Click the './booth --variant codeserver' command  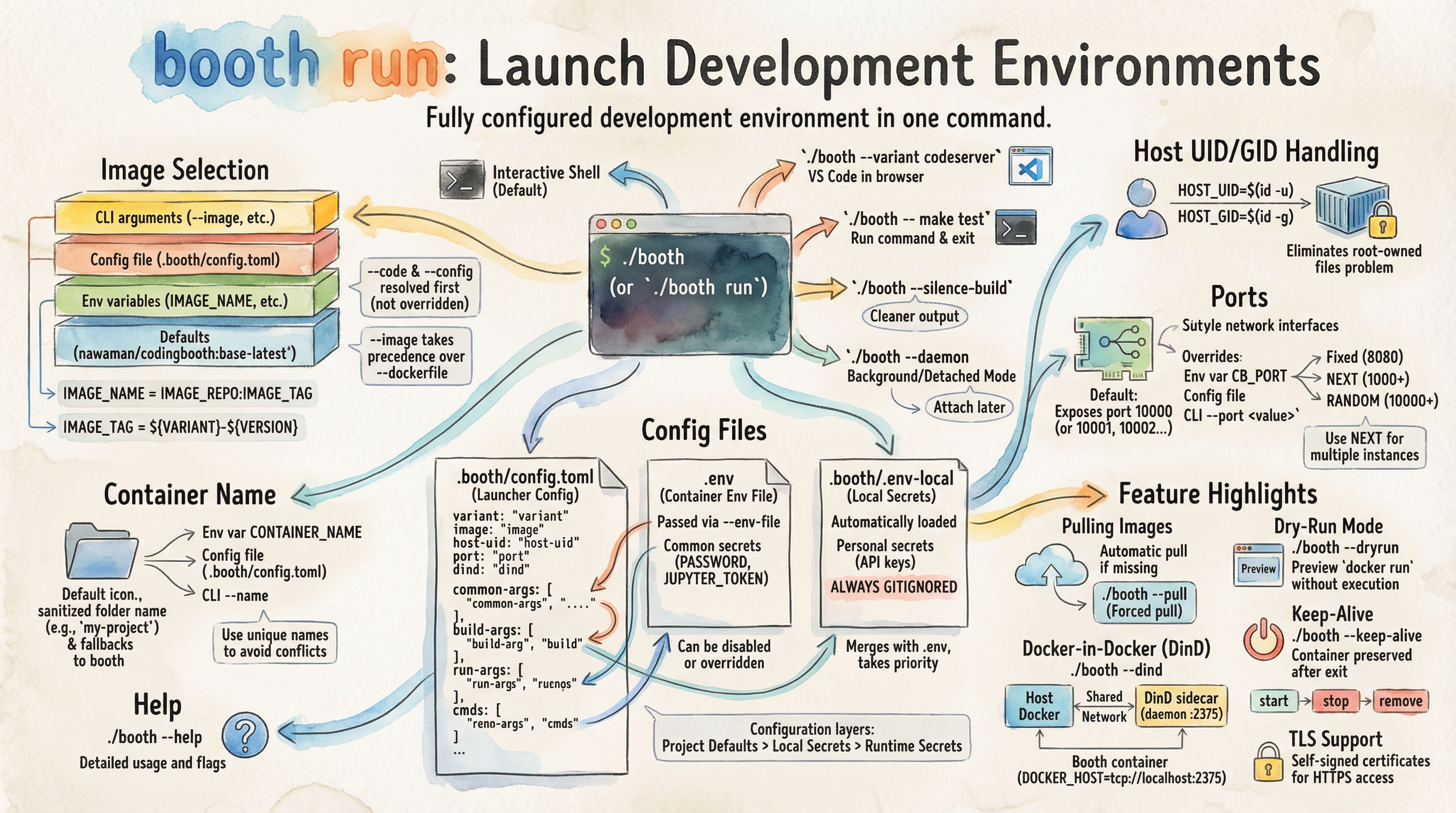pos(900,157)
